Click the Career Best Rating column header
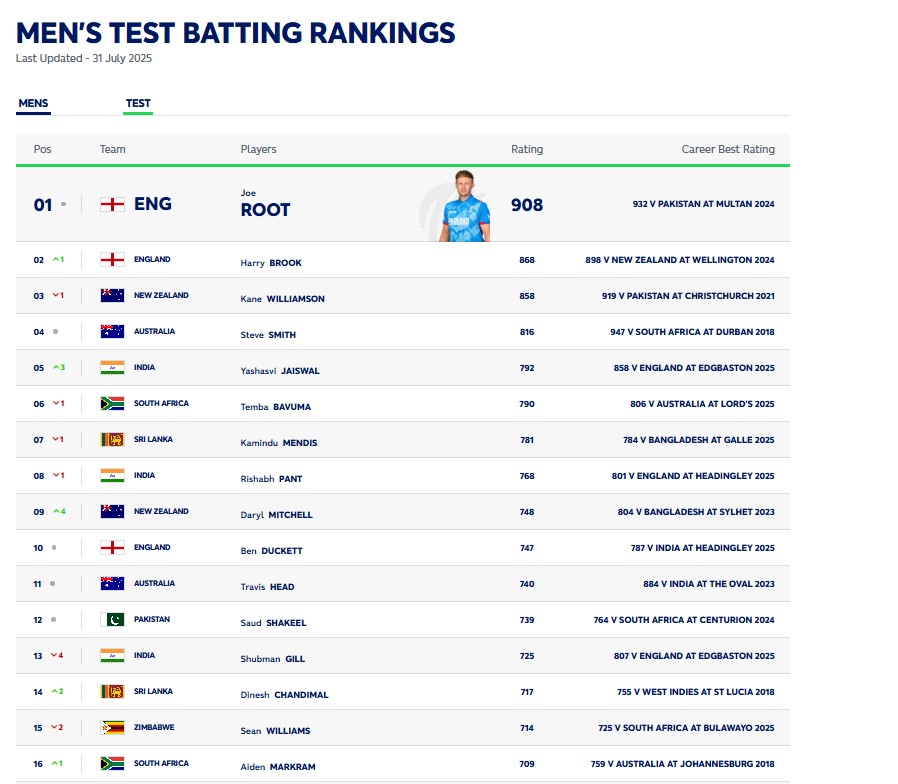Viewport: 898px width, 784px height. click(x=728, y=149)
